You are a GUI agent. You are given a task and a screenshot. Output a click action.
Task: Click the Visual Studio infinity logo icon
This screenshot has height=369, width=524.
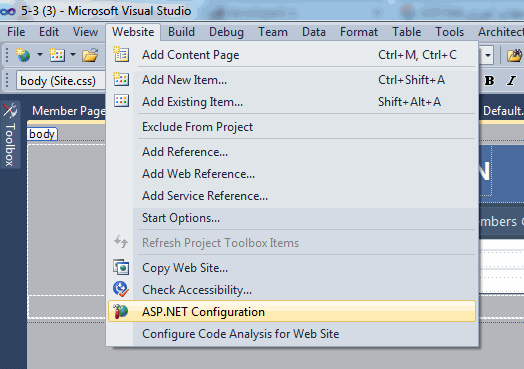[x=8, y=12]
